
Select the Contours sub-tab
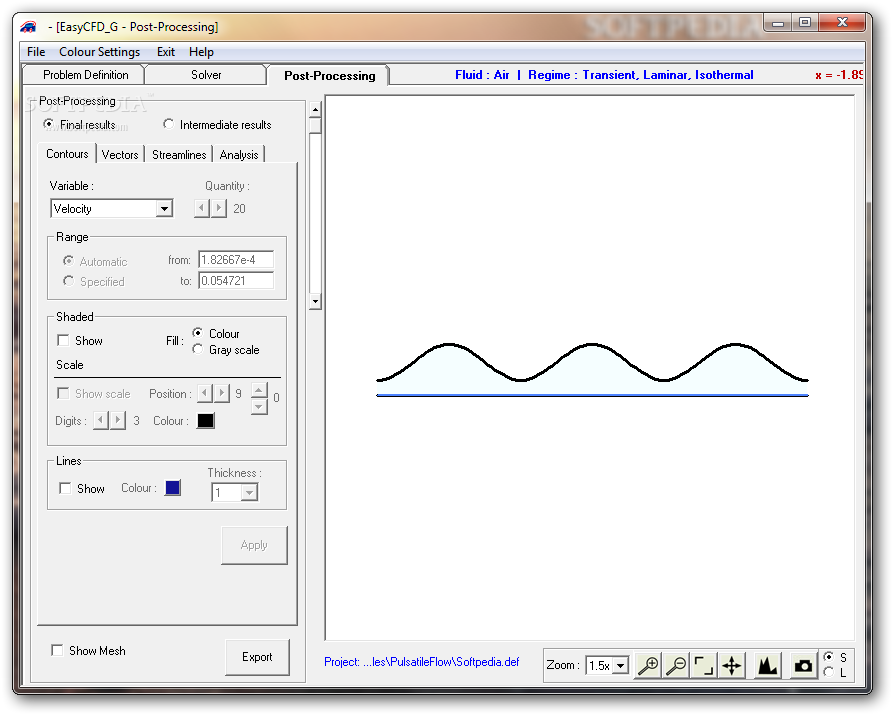[67, 154]
